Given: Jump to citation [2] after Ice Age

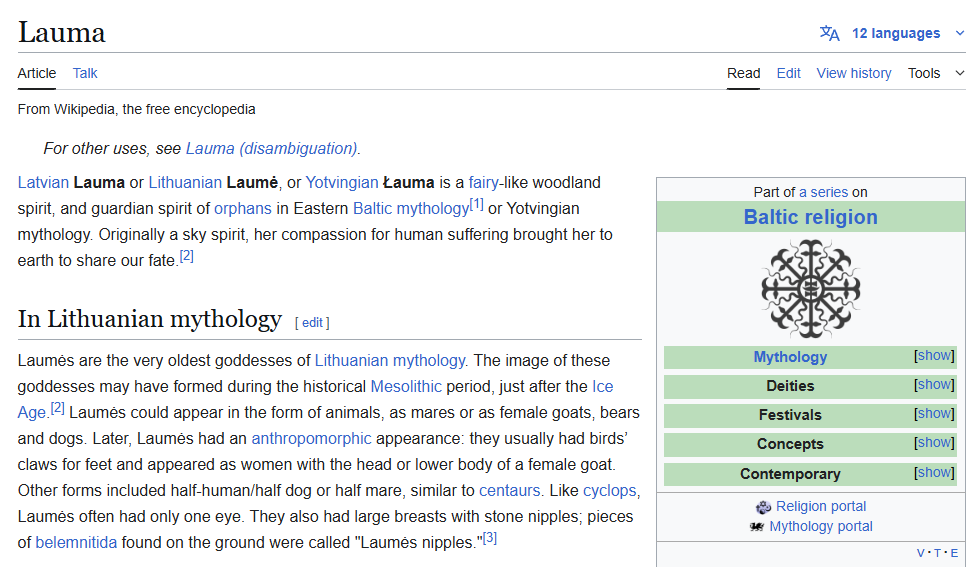Looking at the screenshot, I should 58,407.
